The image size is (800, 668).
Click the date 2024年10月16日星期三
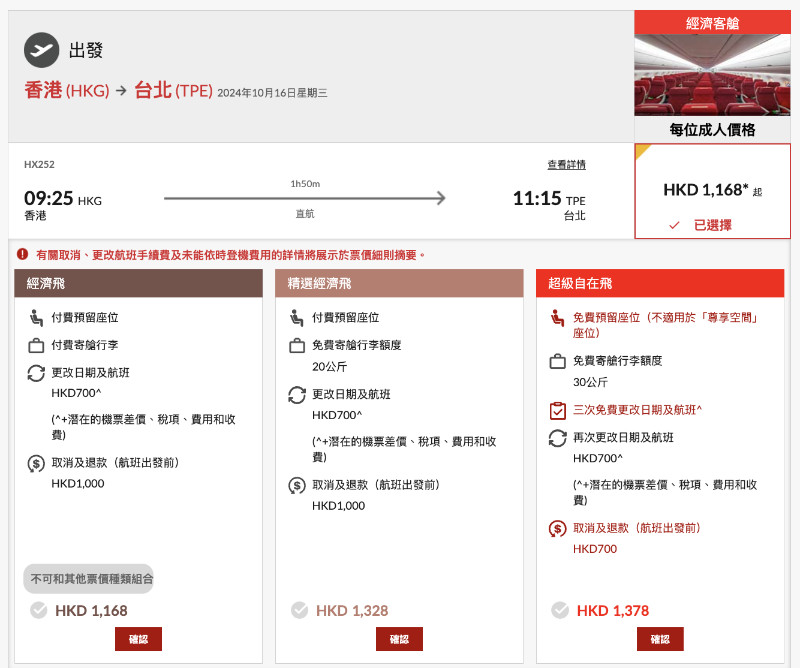point(272,93)
